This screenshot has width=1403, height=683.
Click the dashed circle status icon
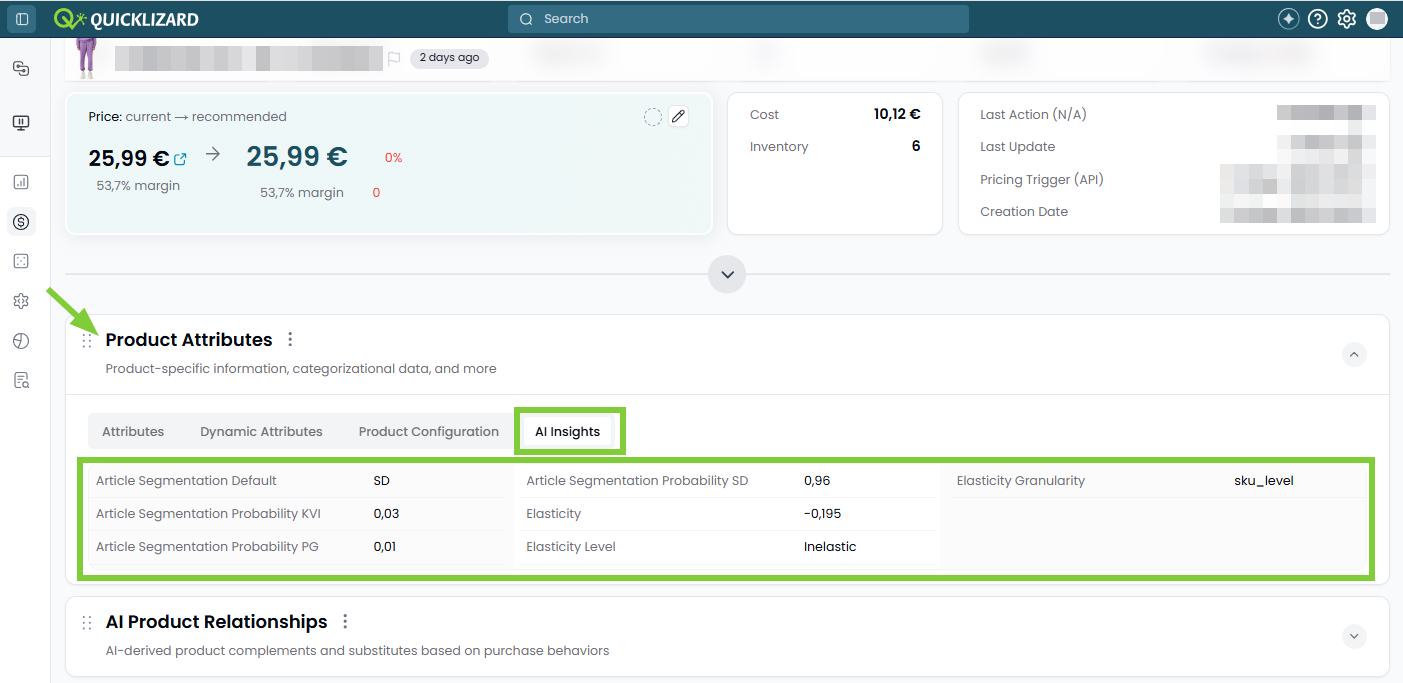[x=652, y=117]
